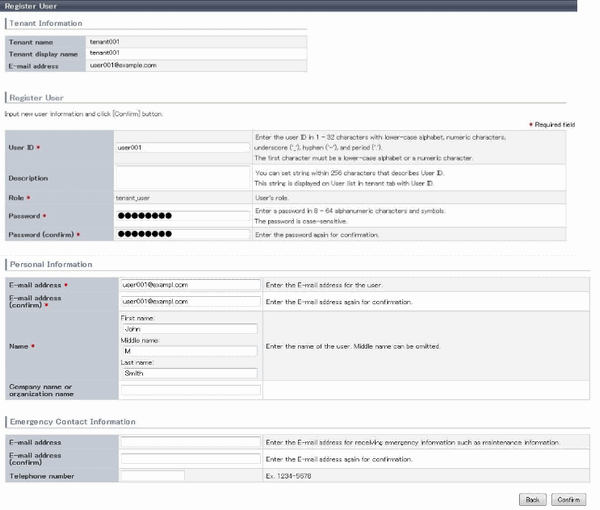Select the Emergency Contact E-mail address (confirm) field
This screenshot has width=600, height=510.
click(189, 458)
